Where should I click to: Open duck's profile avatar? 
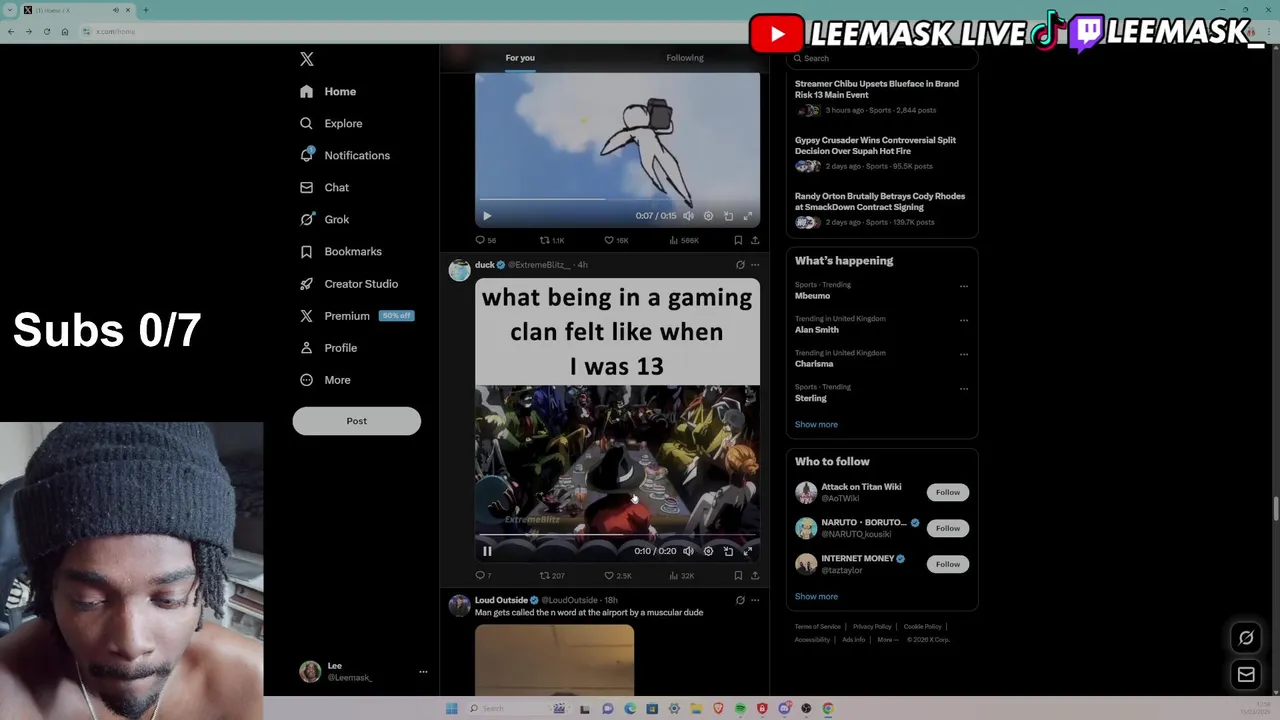click(459, 270)
